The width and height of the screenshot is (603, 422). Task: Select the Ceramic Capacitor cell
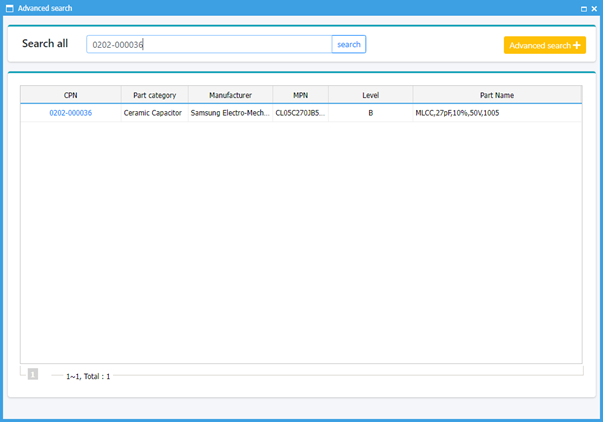(x=154, y=113)
